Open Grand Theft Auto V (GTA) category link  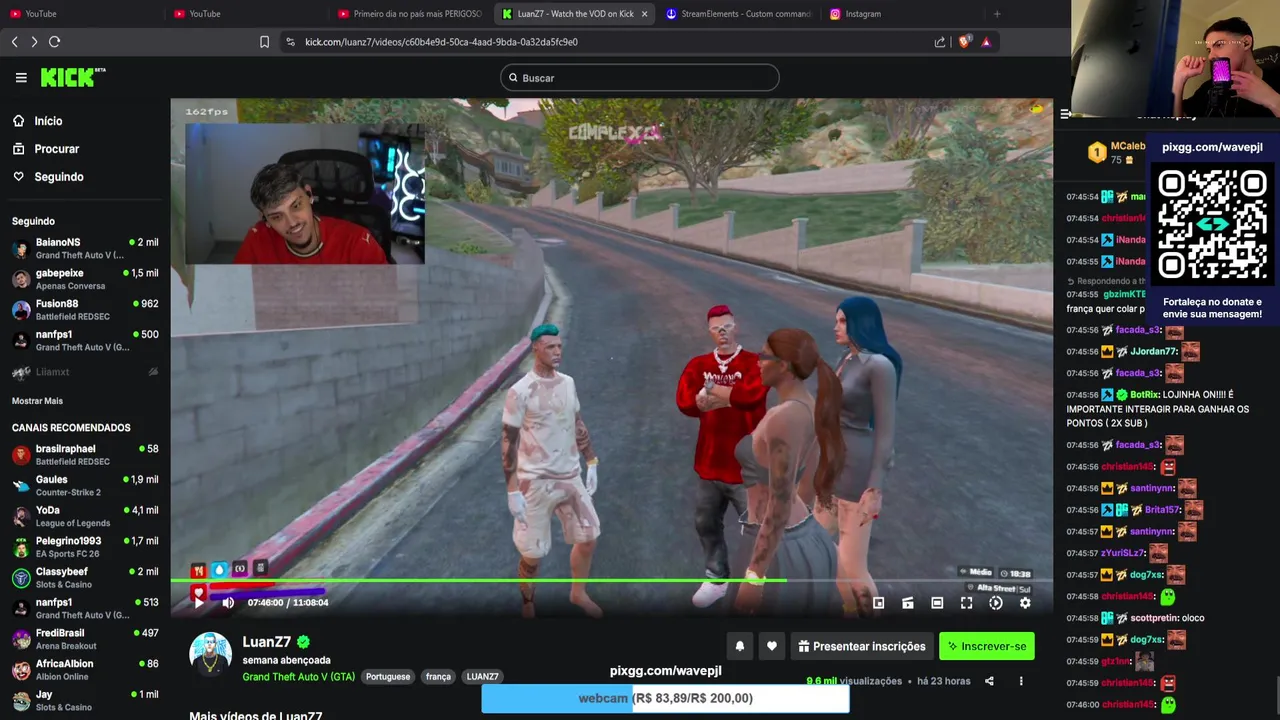click(298, 677)
